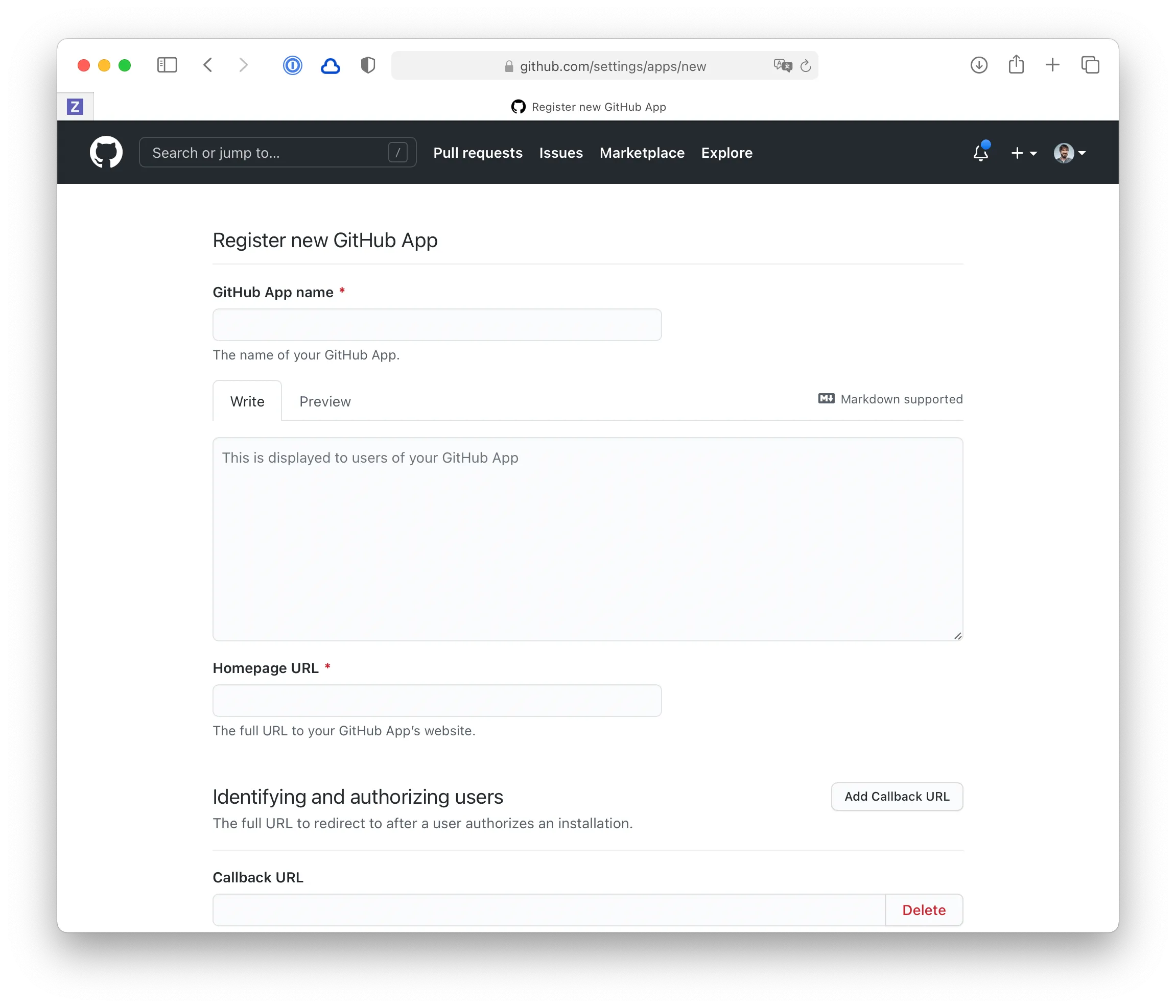Click the GitHub Octocat logo
This screenshot has width=1176, height=1008.
tap(106, 152)
